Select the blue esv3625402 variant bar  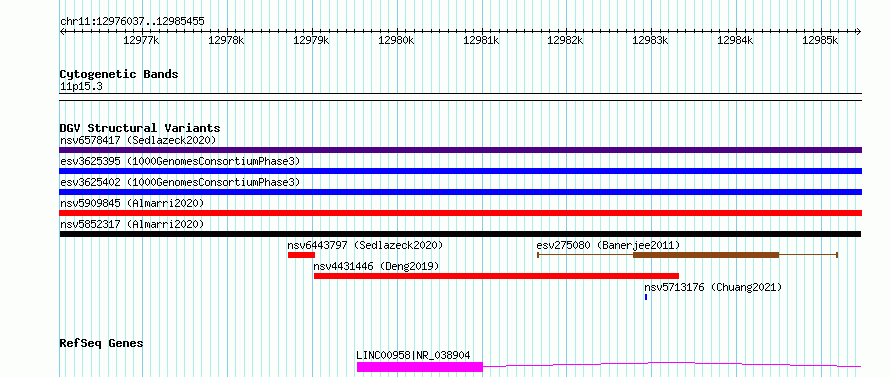click(461, 192)
